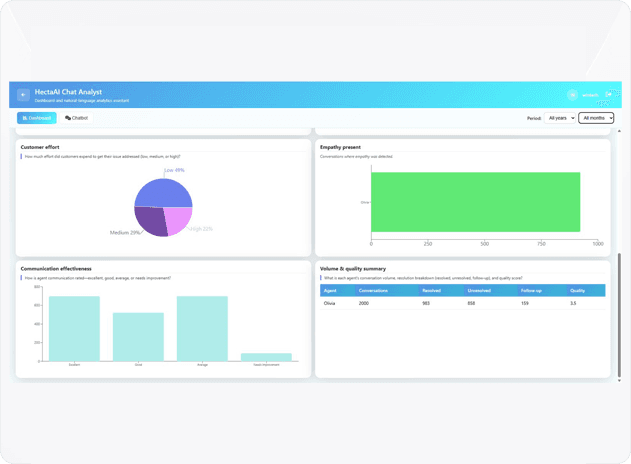The image size is (631, 464).
Task: Click Olivia's green empathy bar
Action: 475,202
